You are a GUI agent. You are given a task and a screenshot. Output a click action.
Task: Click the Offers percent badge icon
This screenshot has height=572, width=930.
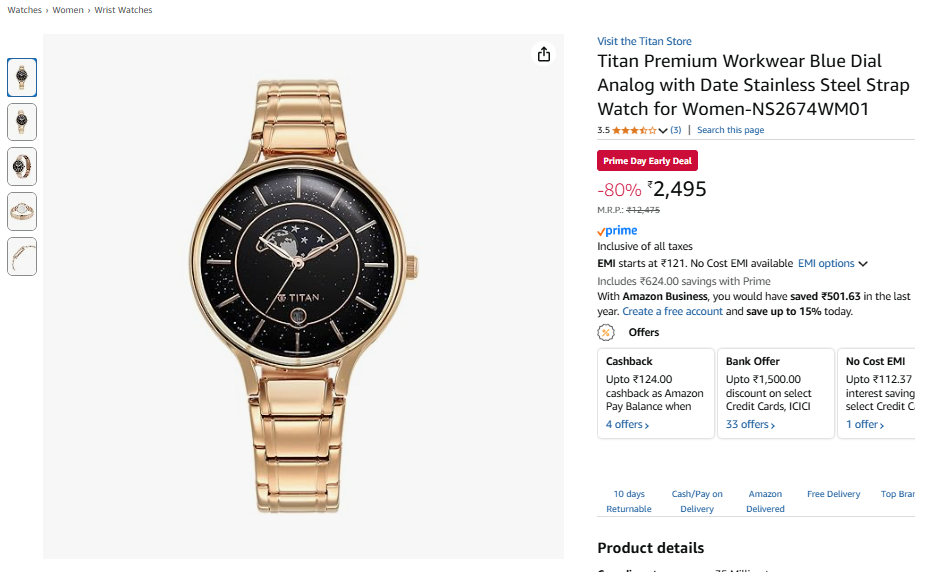click(x=605, y=332)
